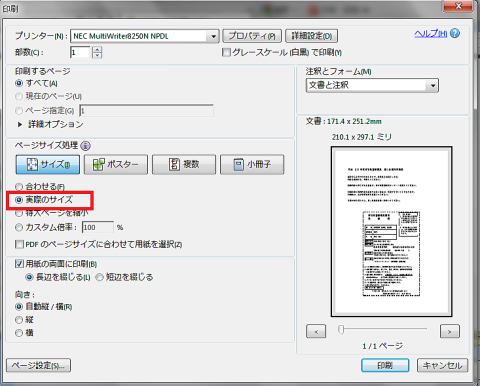
Task: Go to previous preview page arrow
Action: pos(316,331)
